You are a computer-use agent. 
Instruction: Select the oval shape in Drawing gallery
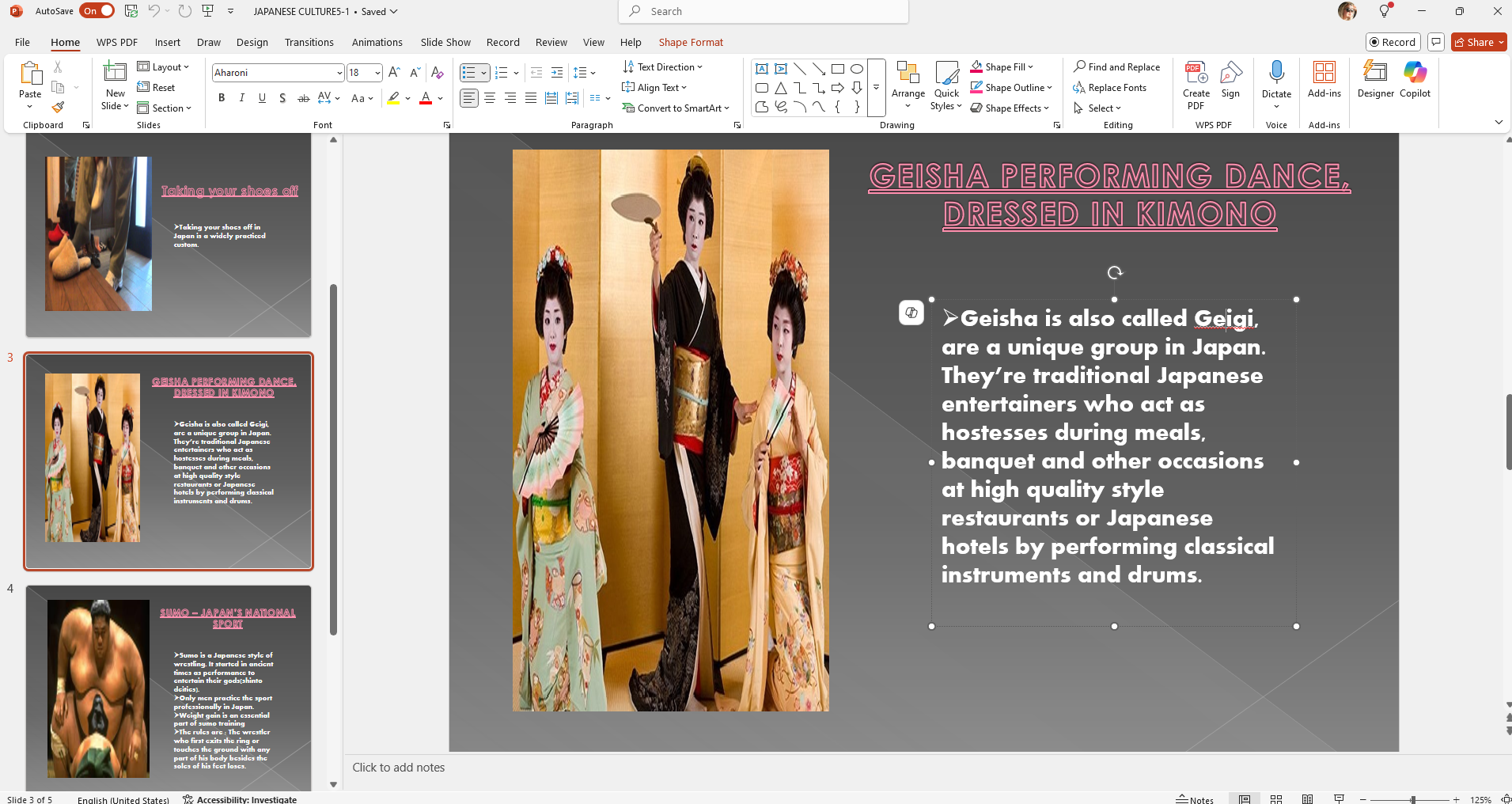[857, 69]
